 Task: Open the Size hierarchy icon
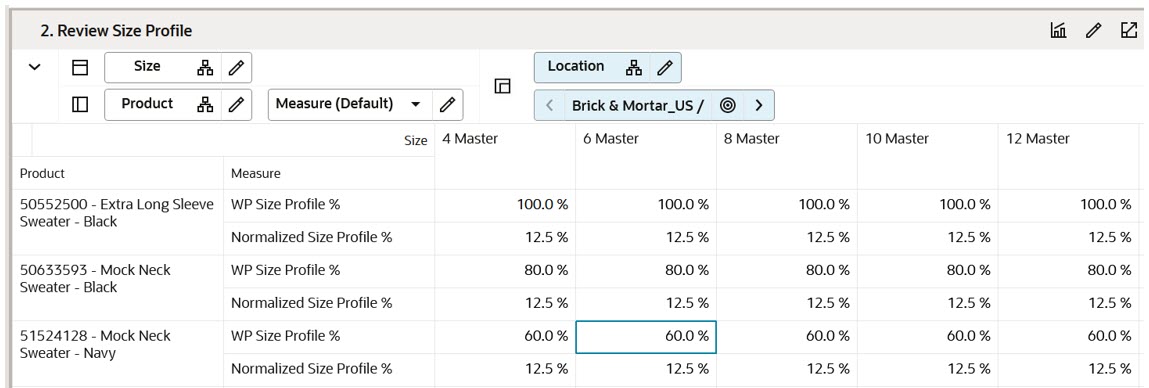pos(205,67)
